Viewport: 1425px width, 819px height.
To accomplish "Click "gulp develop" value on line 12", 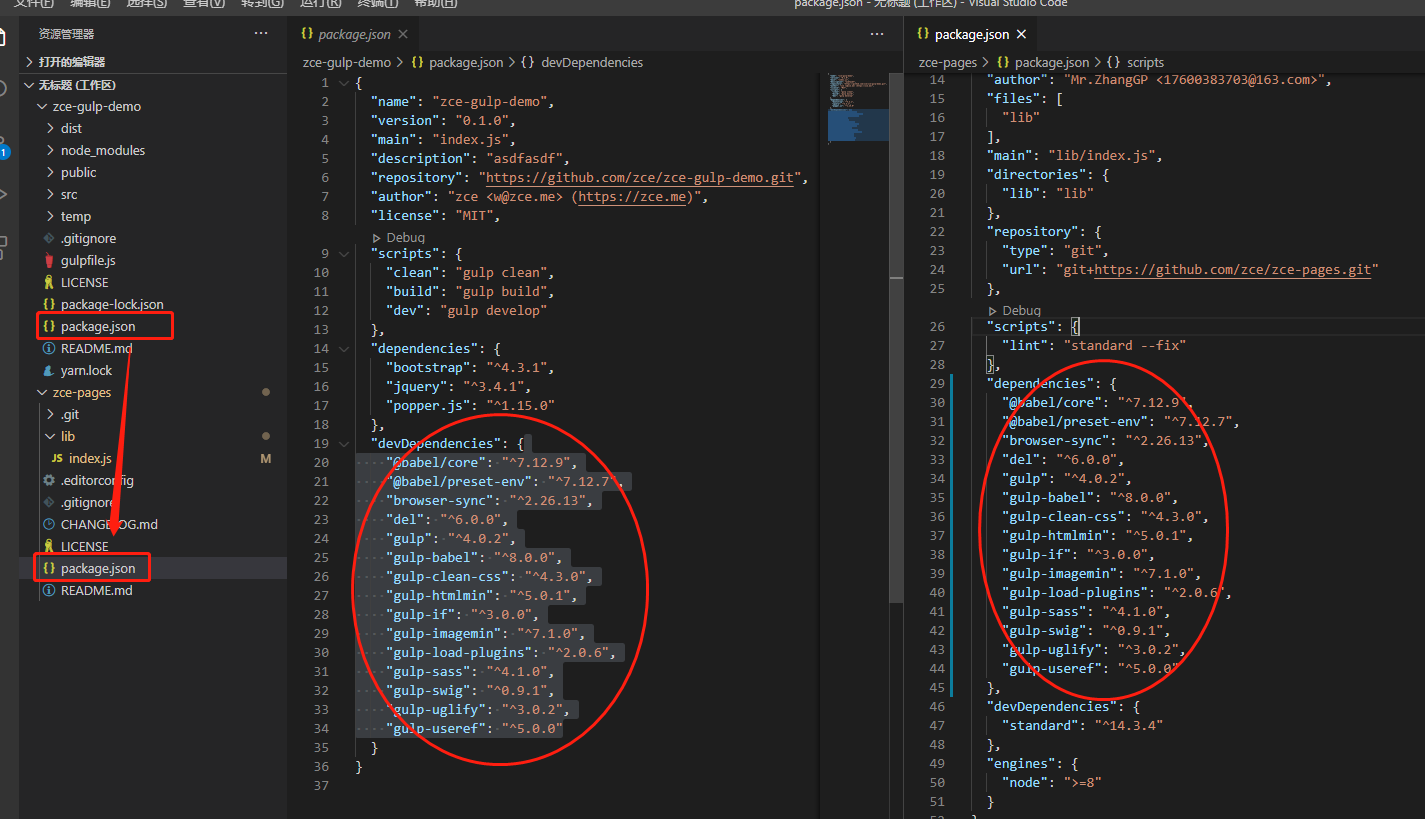I will tap(494, 310).
